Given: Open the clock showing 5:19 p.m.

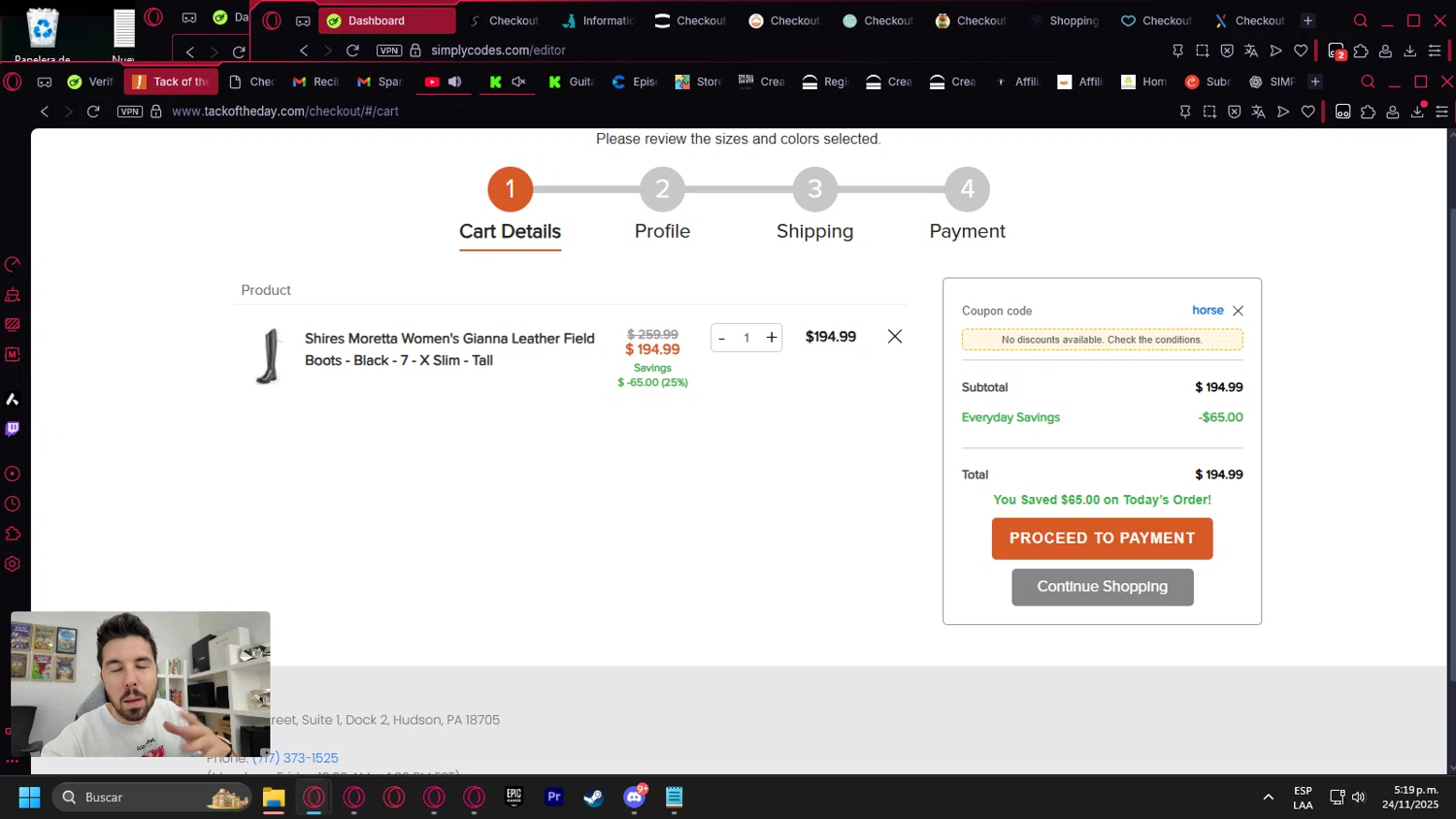Looking at the screenshot, I should [x=1410, y=797].
